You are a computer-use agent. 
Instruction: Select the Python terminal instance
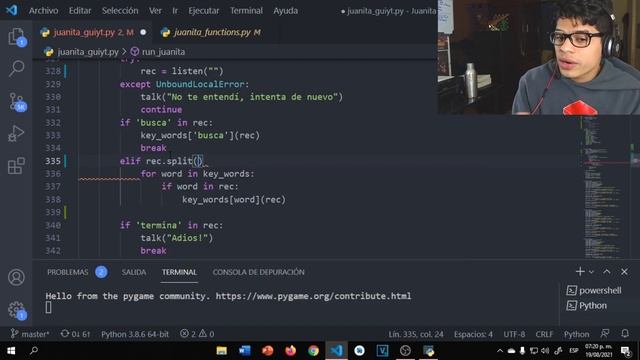587,306
